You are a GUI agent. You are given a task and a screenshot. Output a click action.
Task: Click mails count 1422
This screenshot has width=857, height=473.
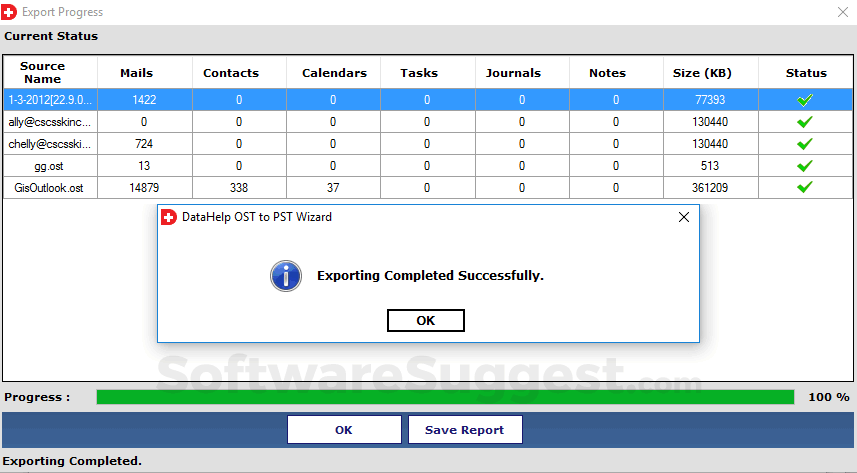coord(144,100)
